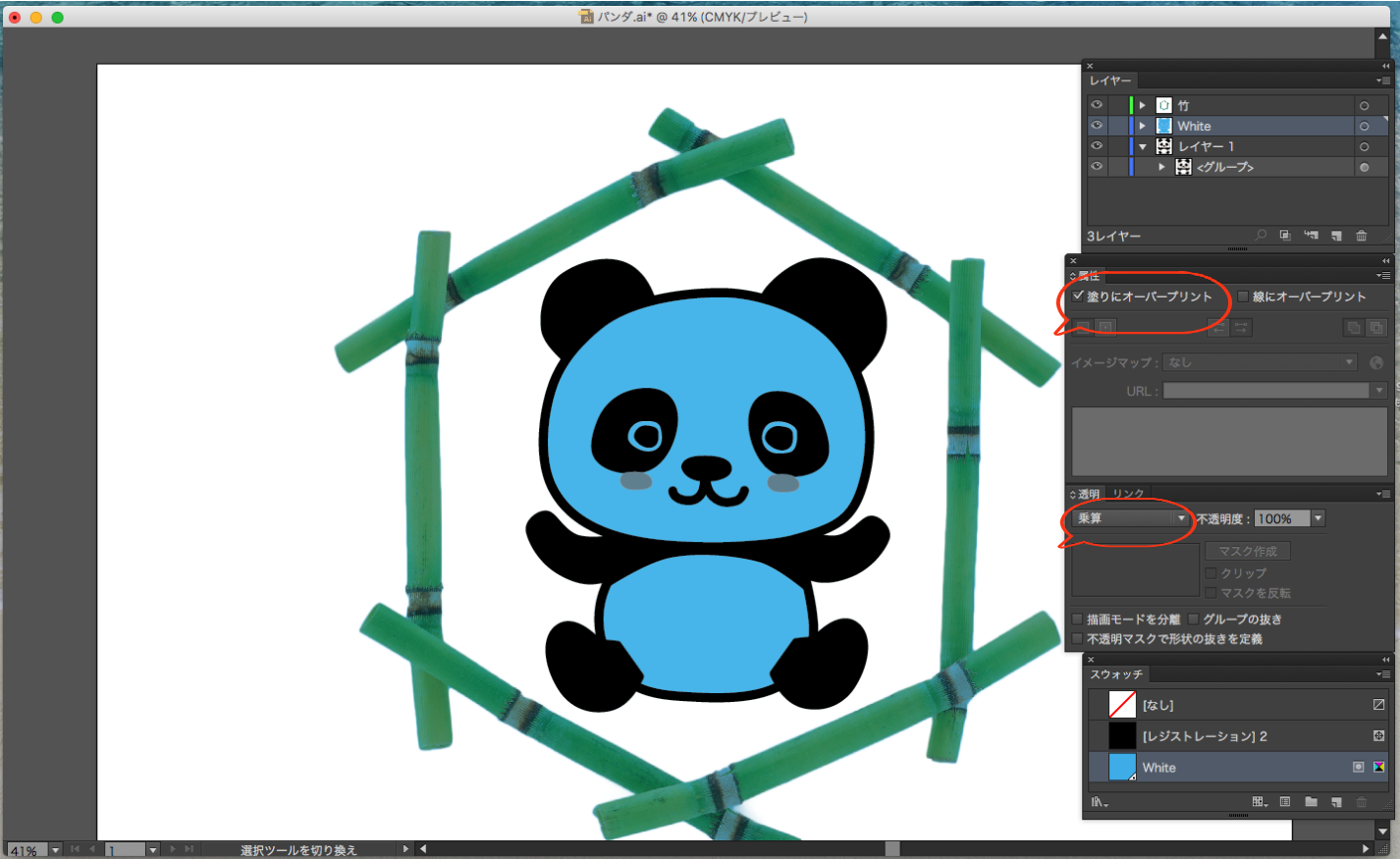Click the new swatch icon
1400x859 pixels.
click(1336, 802)
